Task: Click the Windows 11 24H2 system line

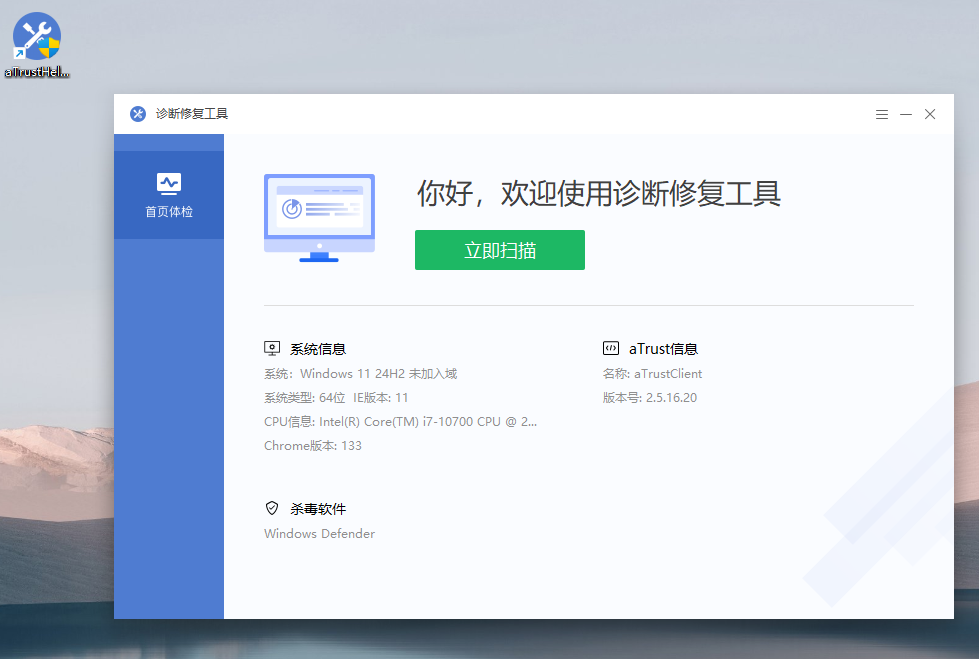Action: click(x=360, y=374)
